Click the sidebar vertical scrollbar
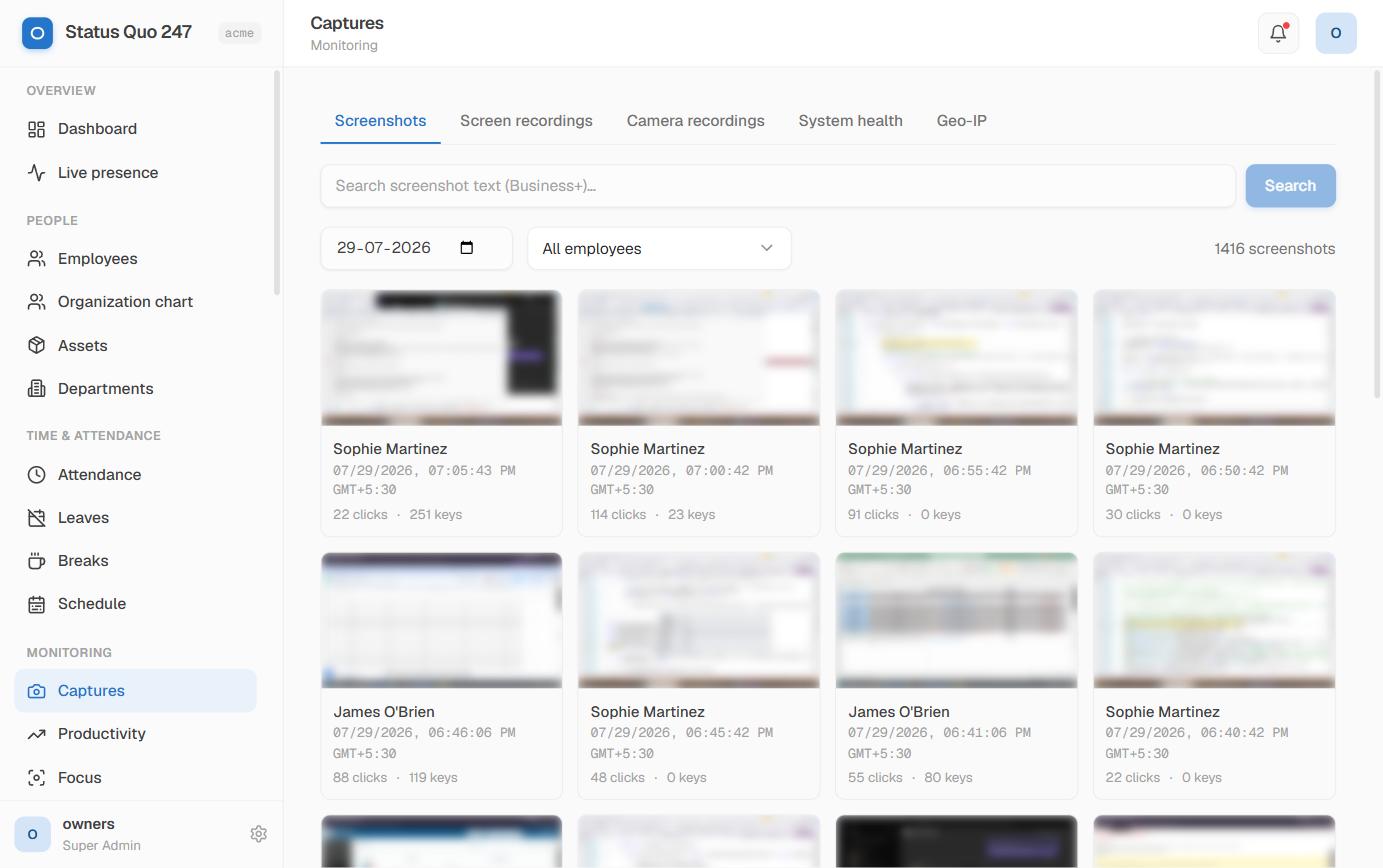This screenshot has width=1383, height=868. click(x=277, y=183)
